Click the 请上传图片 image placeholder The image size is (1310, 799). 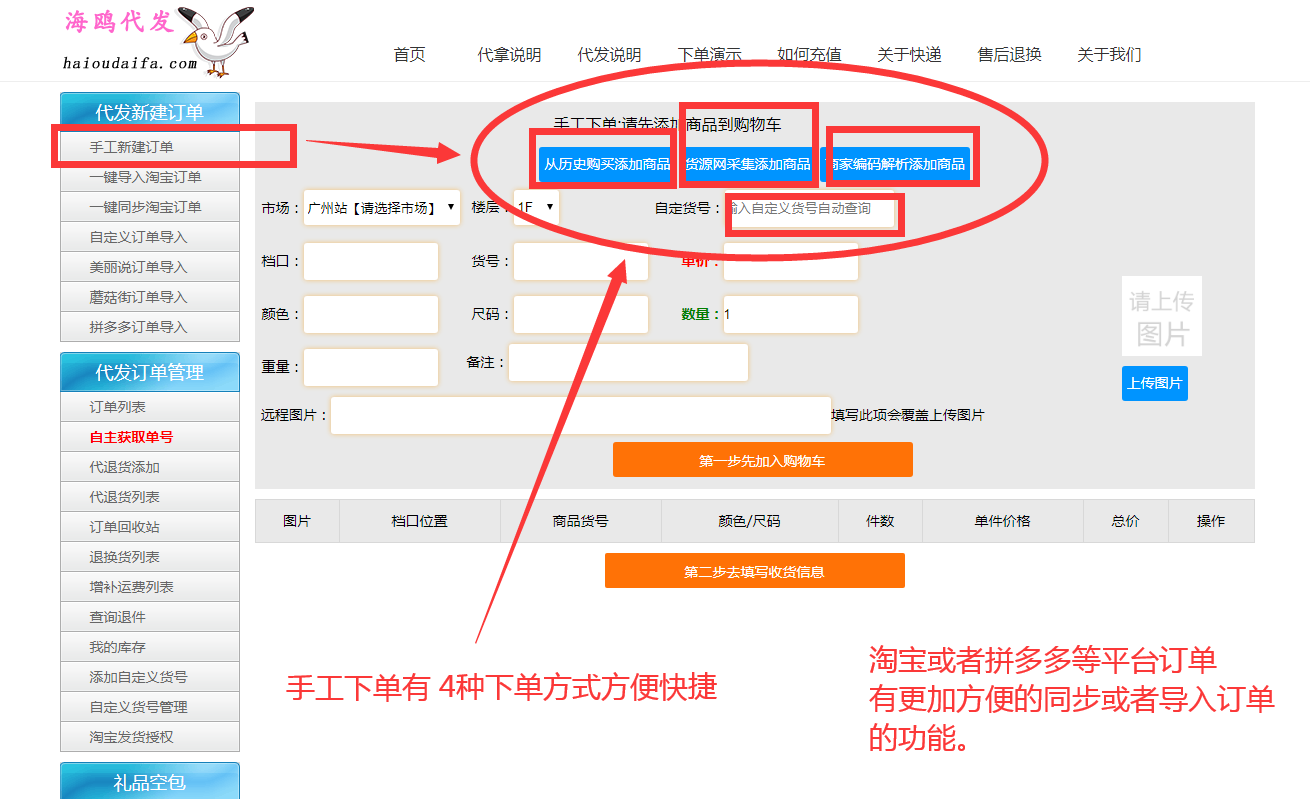coord(1161,317)
